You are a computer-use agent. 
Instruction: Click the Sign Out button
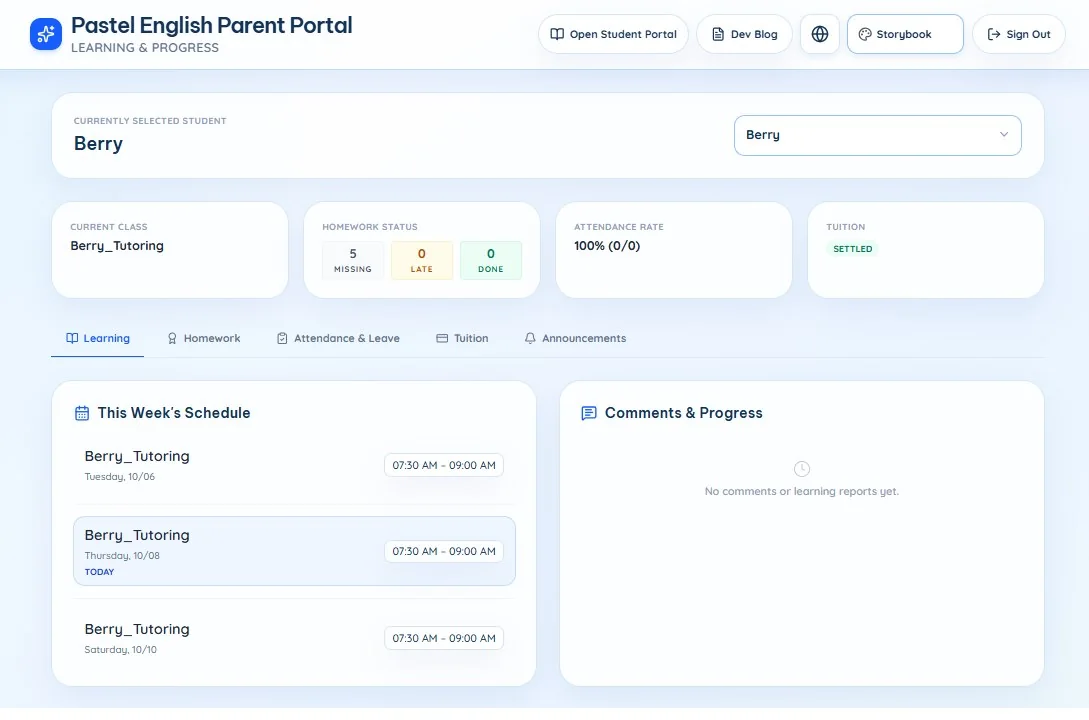click(1019, 34)
